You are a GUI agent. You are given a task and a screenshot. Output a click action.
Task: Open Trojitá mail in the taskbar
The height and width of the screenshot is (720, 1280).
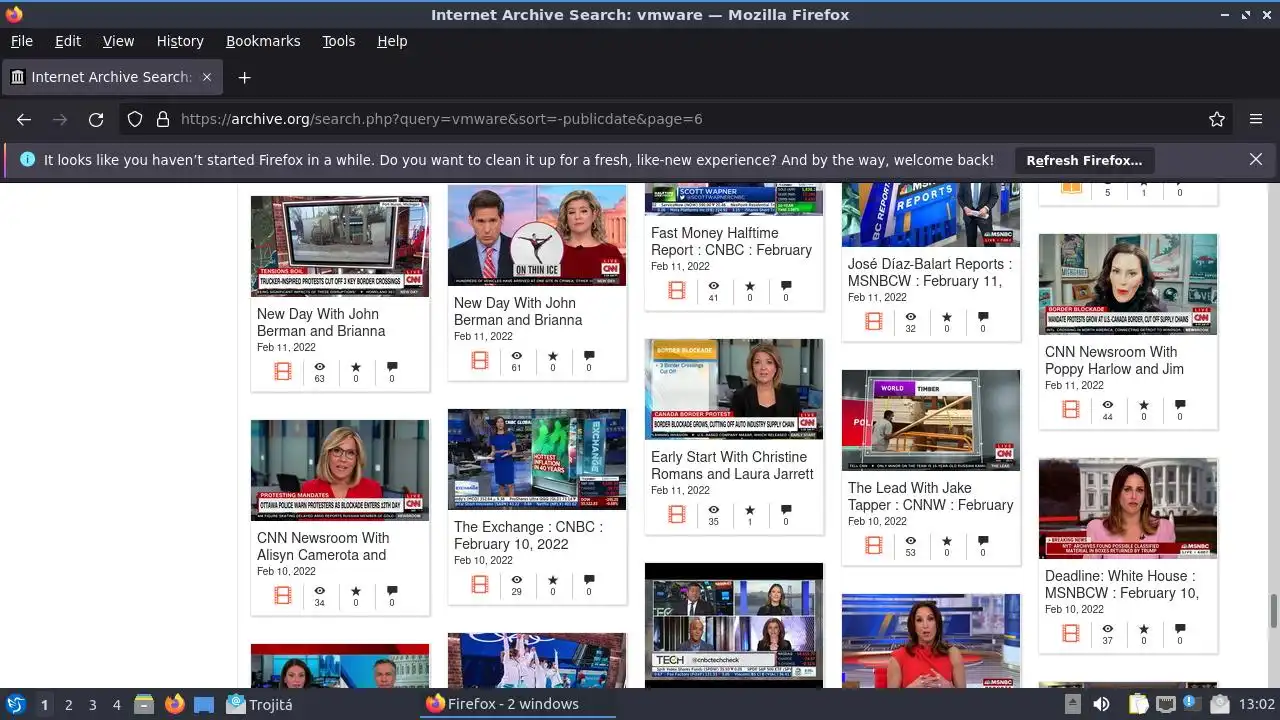tap(260, 704)
